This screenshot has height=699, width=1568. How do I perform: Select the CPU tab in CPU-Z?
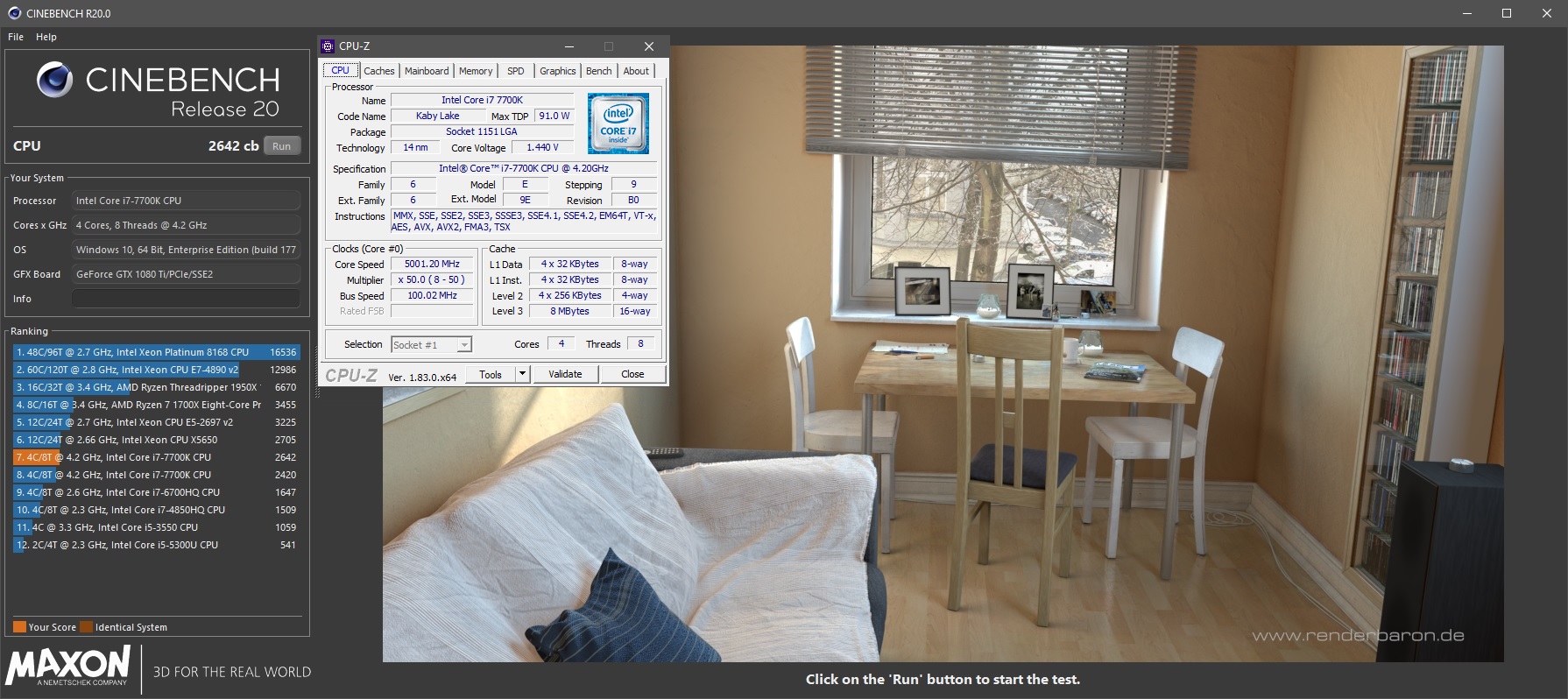click(341, 71)
